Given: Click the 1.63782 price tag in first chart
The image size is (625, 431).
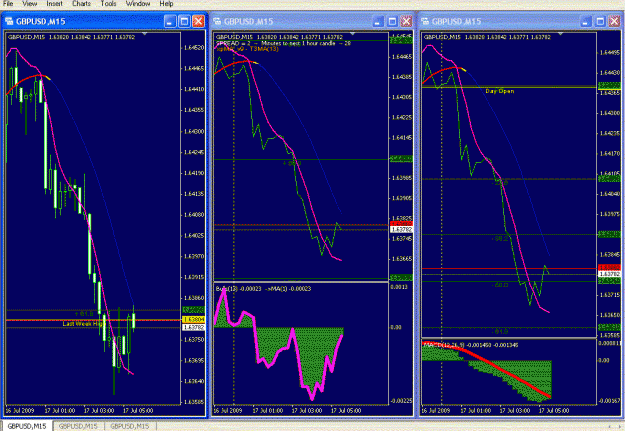Looking at the screenshot, I should (x=194, y=327).
